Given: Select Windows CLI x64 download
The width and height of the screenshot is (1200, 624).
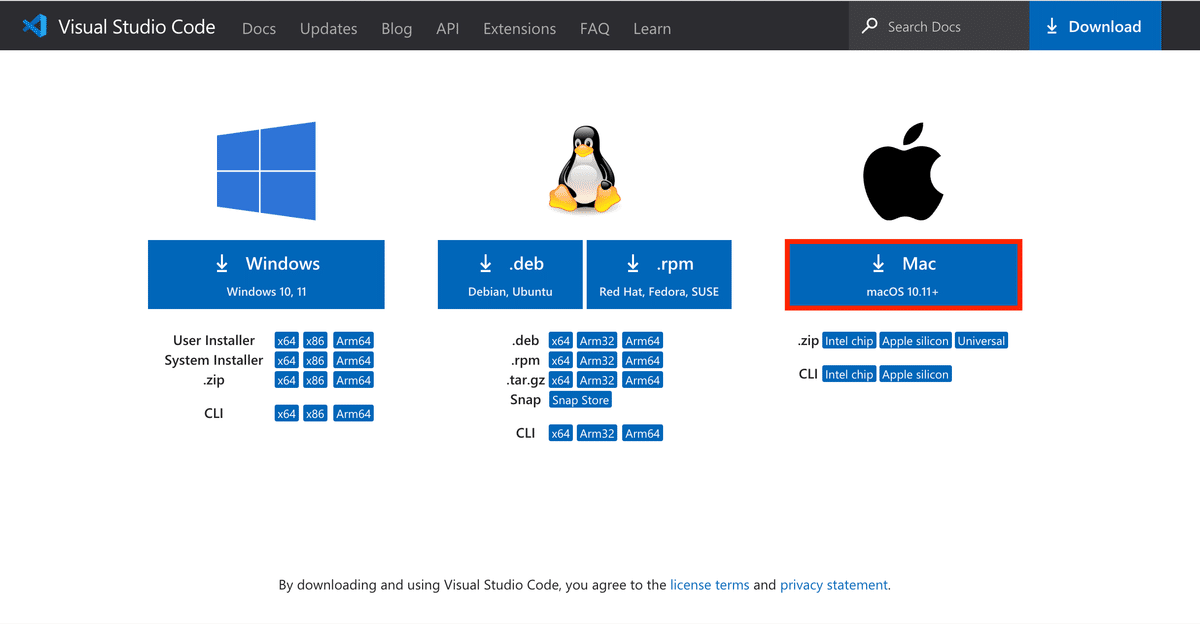Looking at the screenshot, I should [287, 414].
